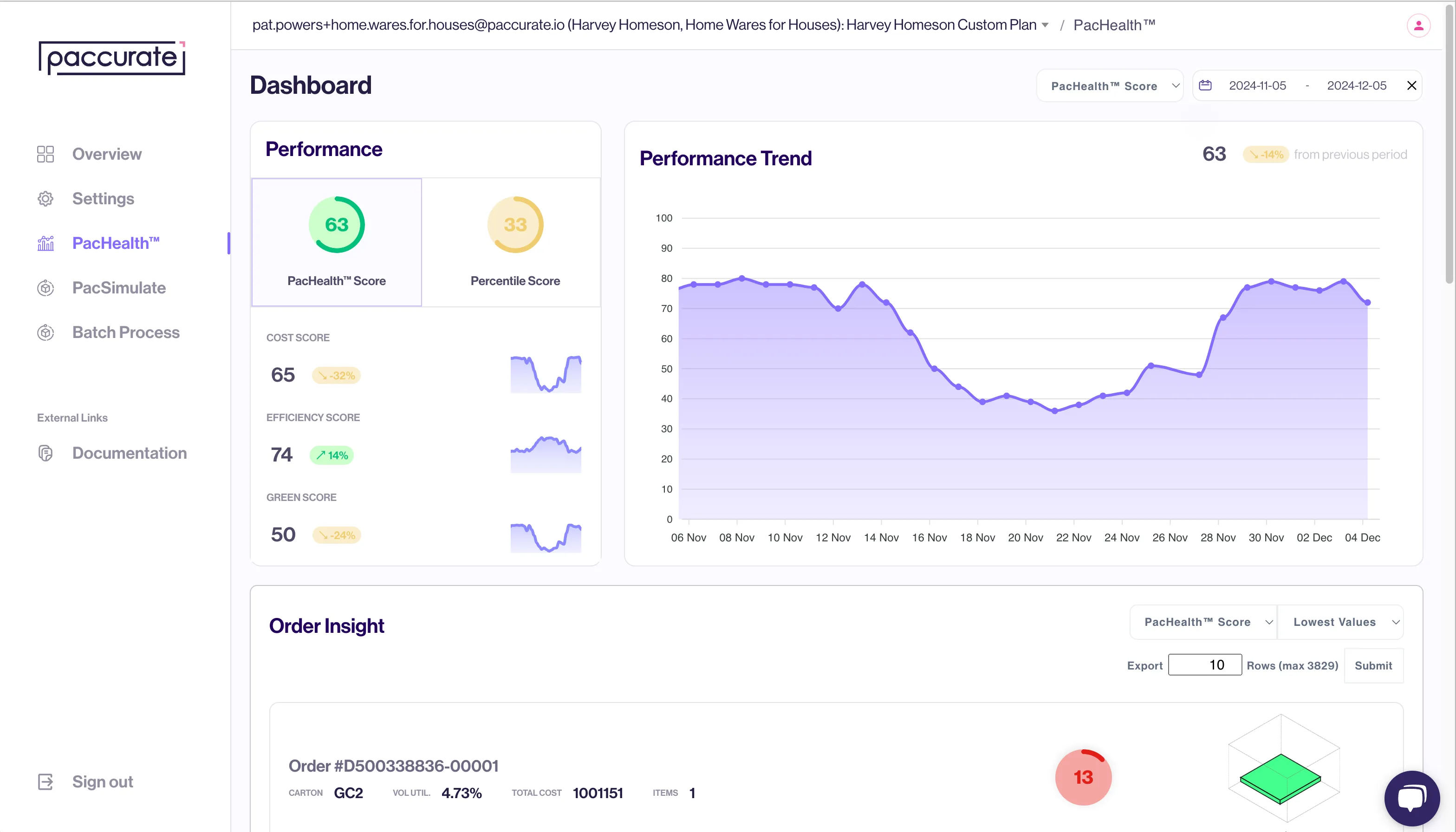Screen dimensions: 1456x832
Task: Click the Submit export button
Action: pos(1374,666)
